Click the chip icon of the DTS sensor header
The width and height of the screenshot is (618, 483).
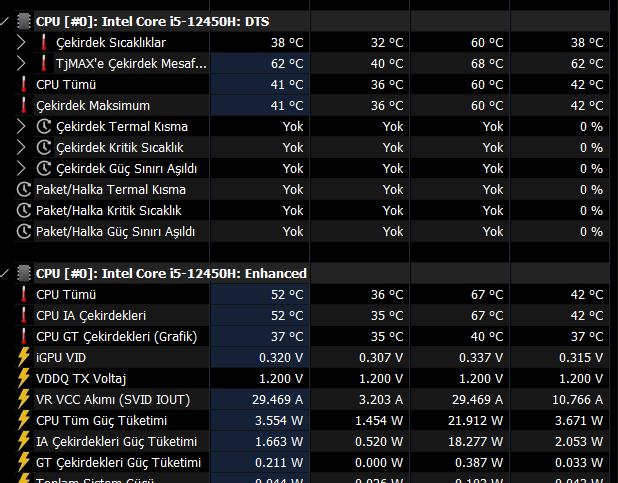click(24, 21)
